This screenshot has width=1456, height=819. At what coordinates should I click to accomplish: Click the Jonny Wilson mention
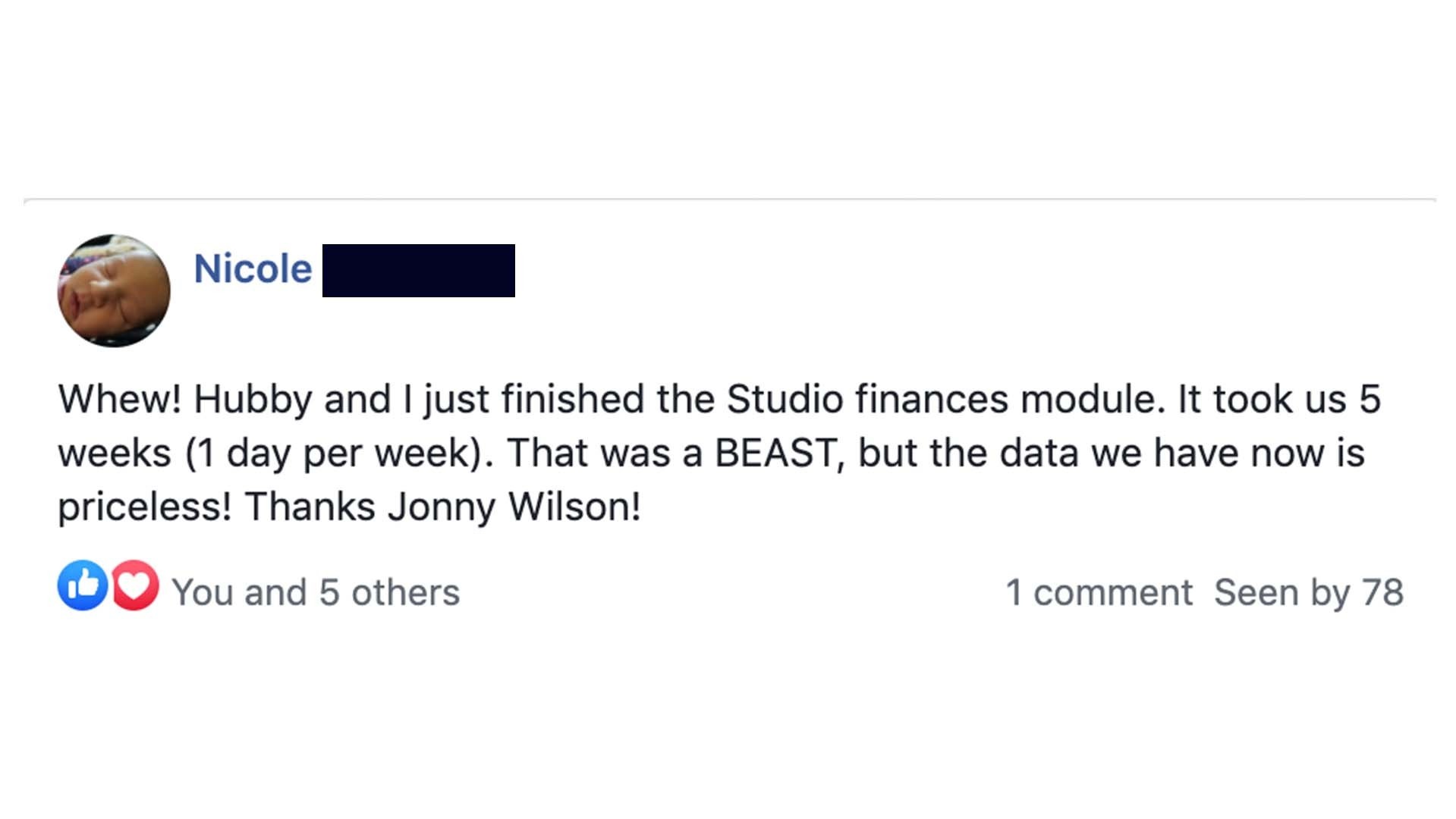(x=514, y=507)
